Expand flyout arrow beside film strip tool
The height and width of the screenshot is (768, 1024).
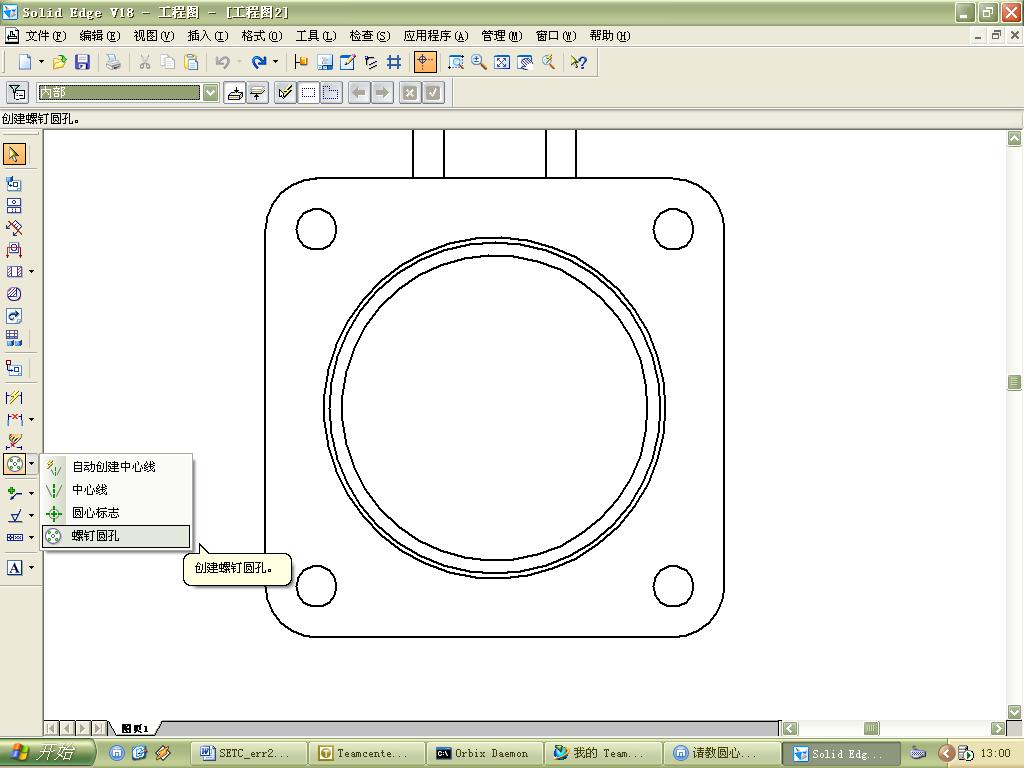click(31, 272)
